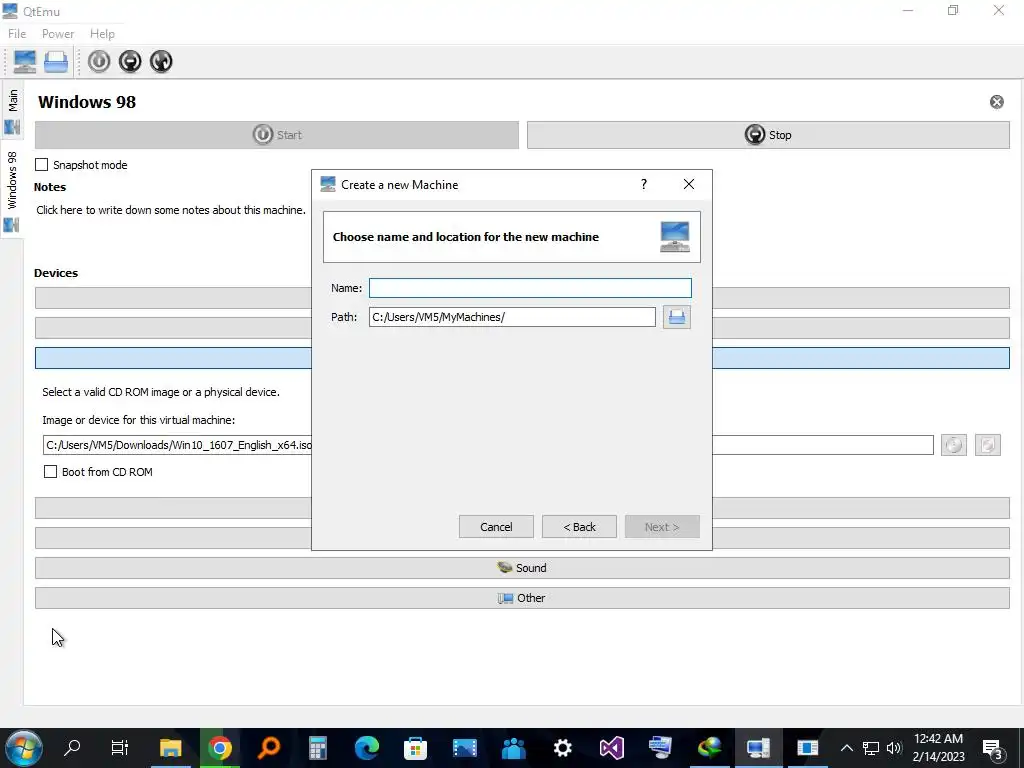Click the Stop machine button
The height and width of the screenshot is (768, 1024).
click(768, 135)
